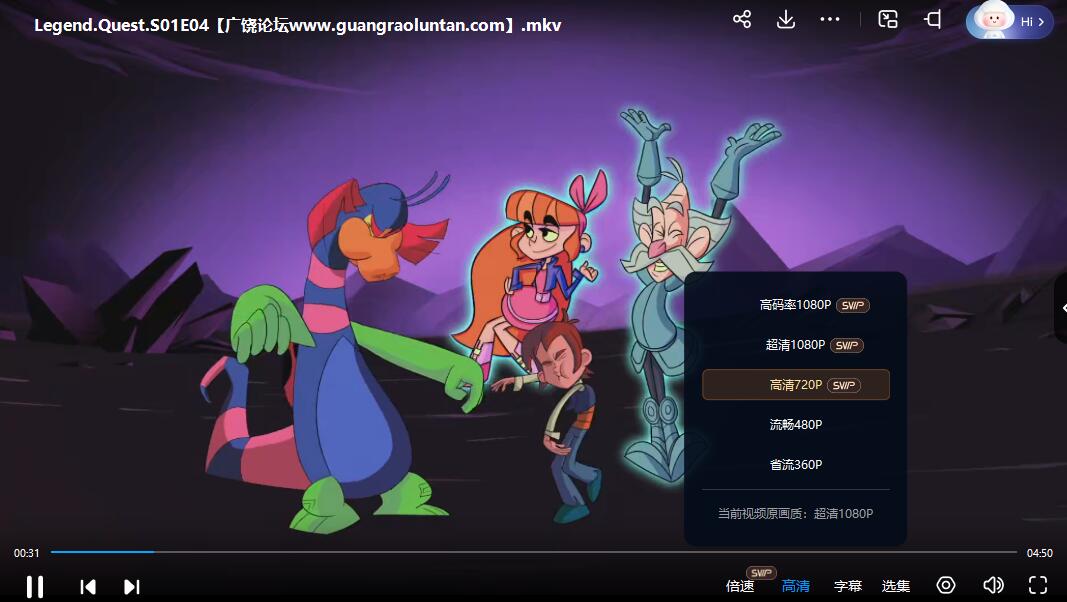
Task: Mute the volume speaker icon
Action: point(994,585)
